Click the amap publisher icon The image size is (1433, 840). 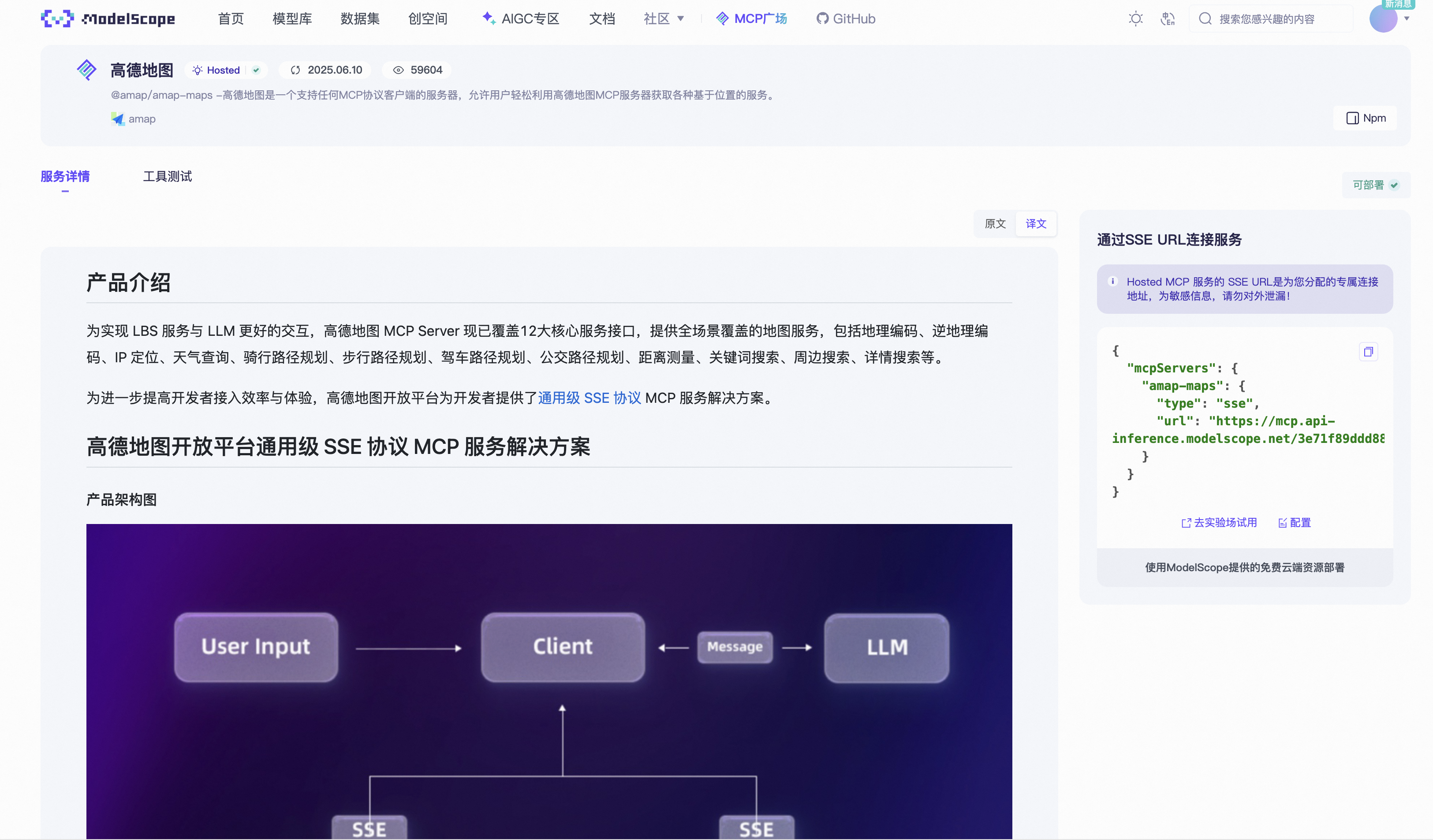[117, 119]
